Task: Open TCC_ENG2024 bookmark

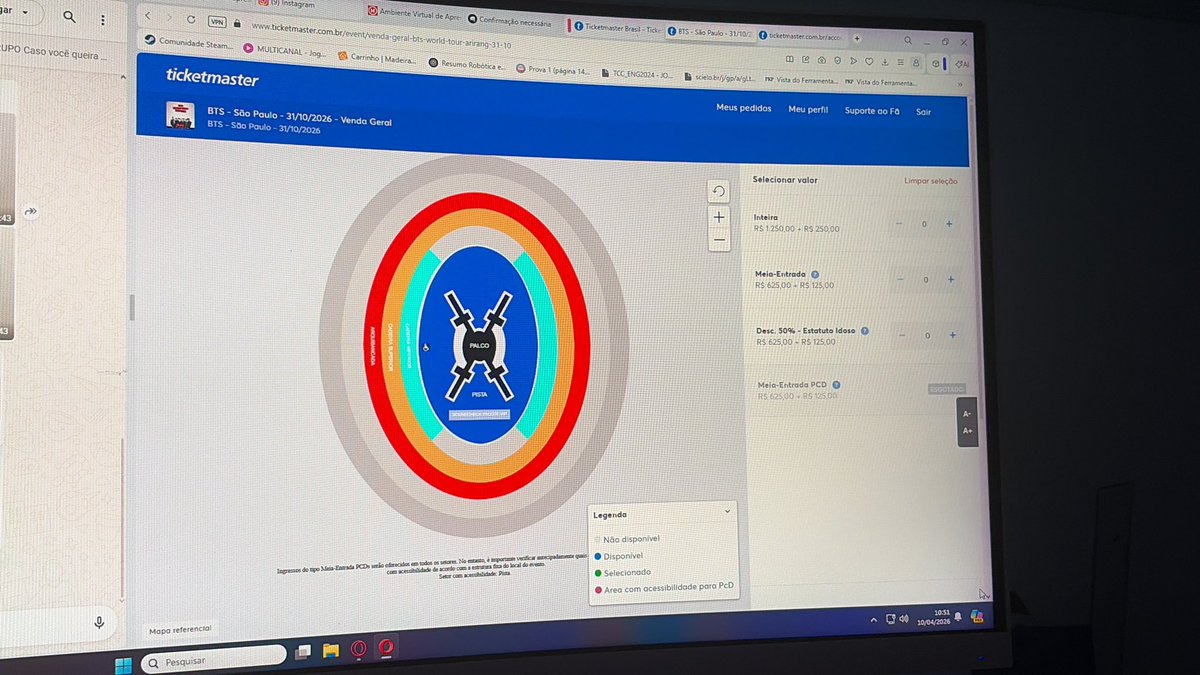Action: [637, 73]
